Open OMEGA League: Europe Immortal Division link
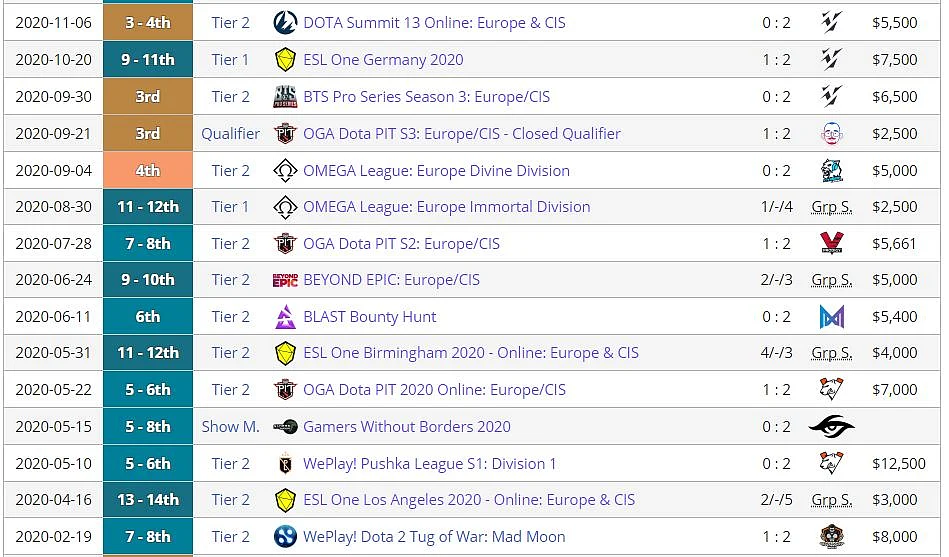 point(446,207)
